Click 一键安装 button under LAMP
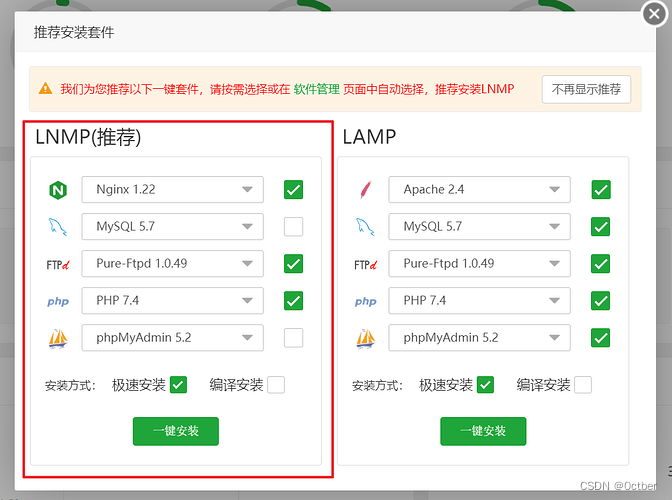 tap(483, 431)
